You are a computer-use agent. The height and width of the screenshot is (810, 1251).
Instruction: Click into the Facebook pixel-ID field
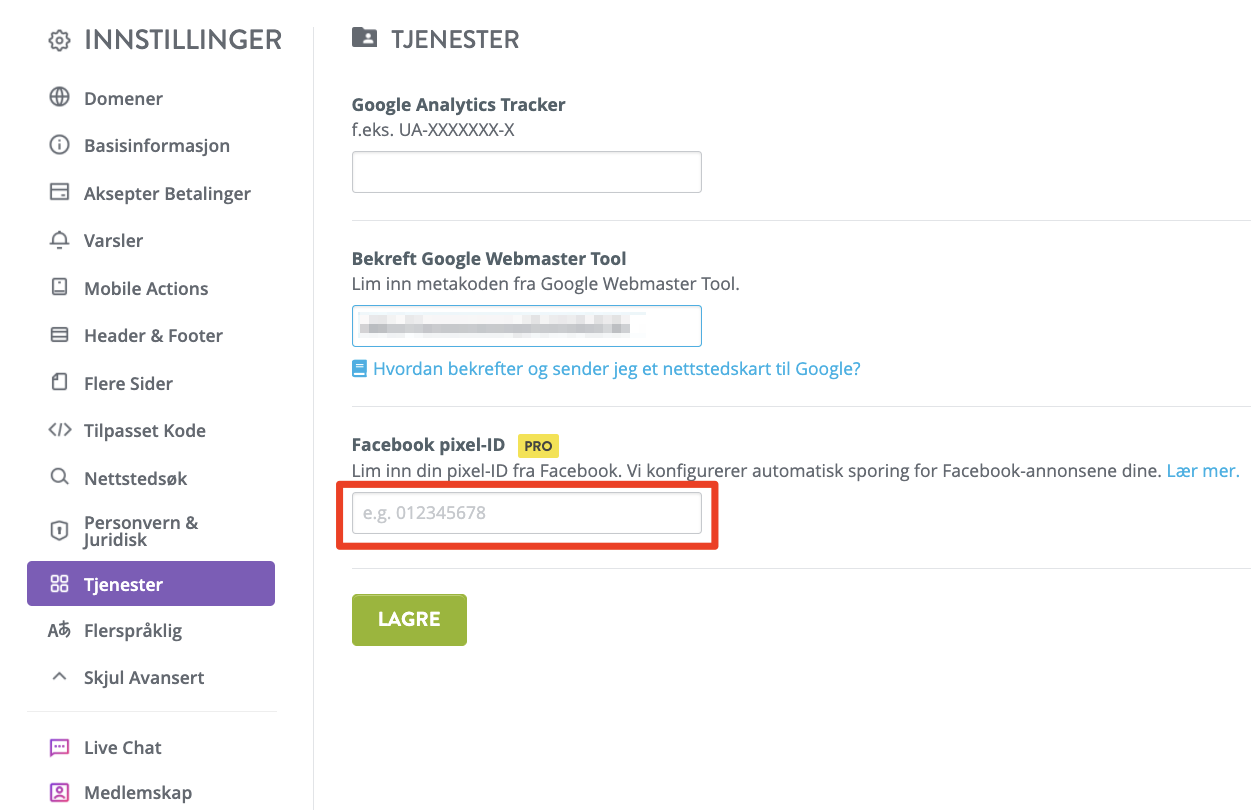point(527,513)
